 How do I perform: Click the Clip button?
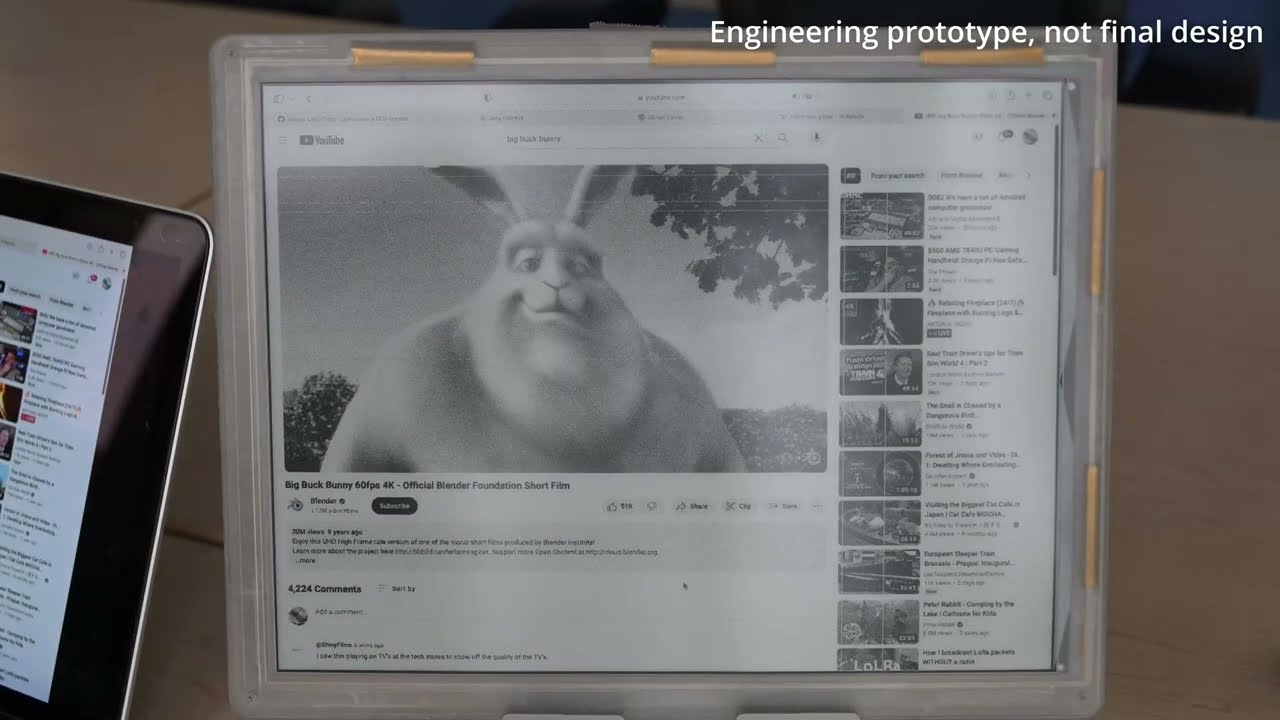point(738,506)
